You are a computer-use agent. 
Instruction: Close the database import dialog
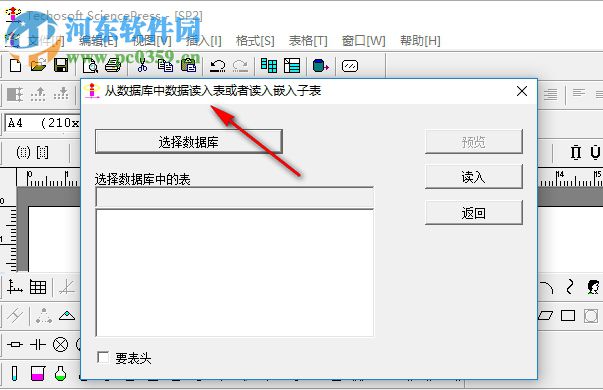pos(522,91)
